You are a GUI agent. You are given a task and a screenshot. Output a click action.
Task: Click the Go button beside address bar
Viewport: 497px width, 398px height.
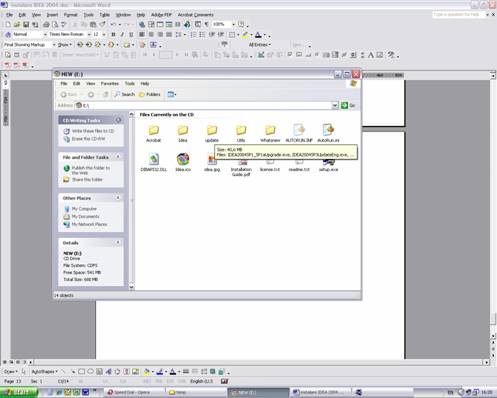click(x=348, y=105)
